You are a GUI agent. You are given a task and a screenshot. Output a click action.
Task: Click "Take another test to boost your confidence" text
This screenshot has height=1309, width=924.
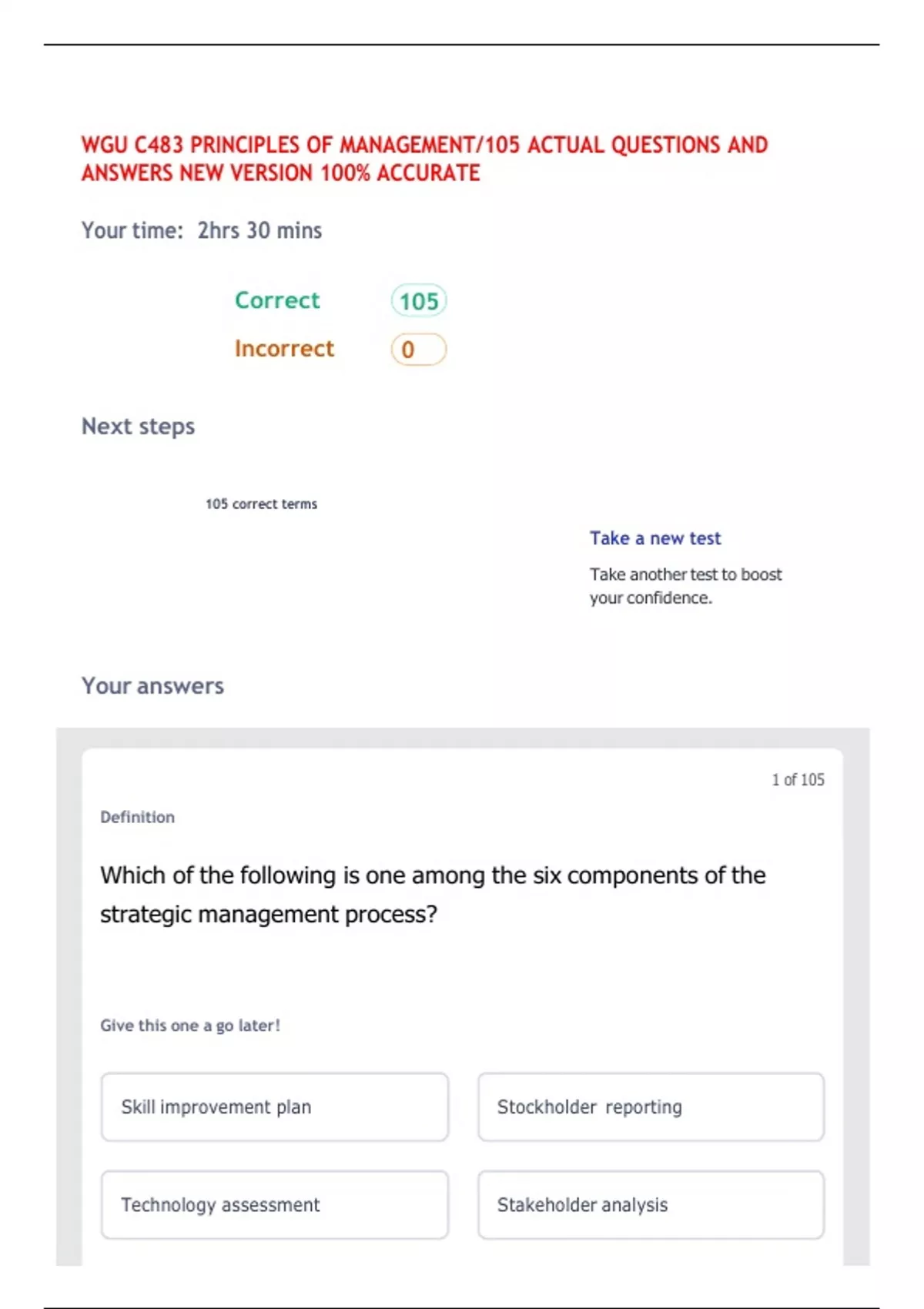pyautogui.click(x=685, y=586)
